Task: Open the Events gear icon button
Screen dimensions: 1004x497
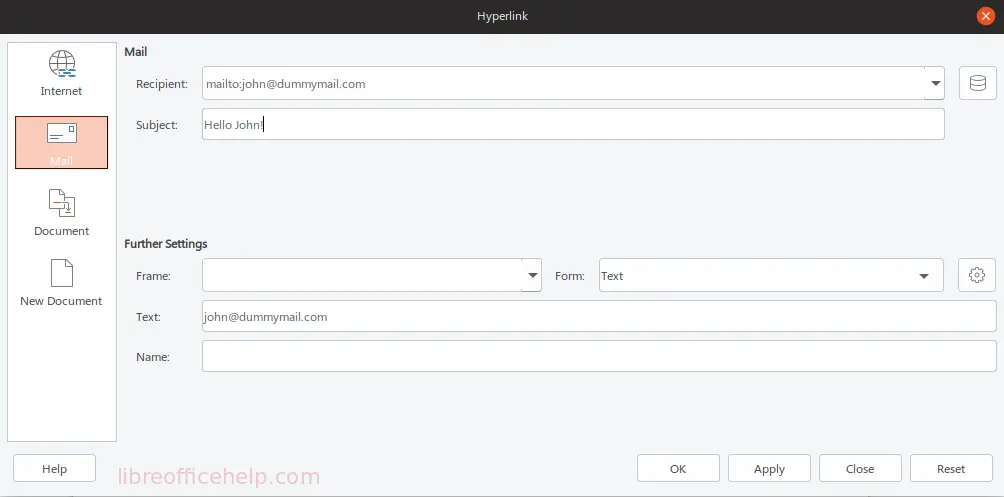Action: pos(977,275)
